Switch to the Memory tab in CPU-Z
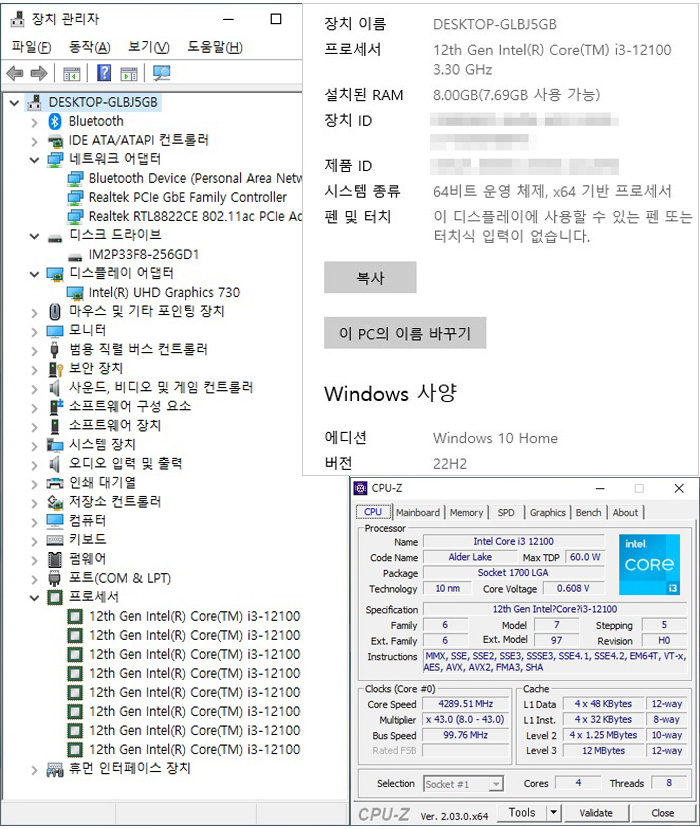The width and height of the screenshot is (700, 829). [466, 512]
